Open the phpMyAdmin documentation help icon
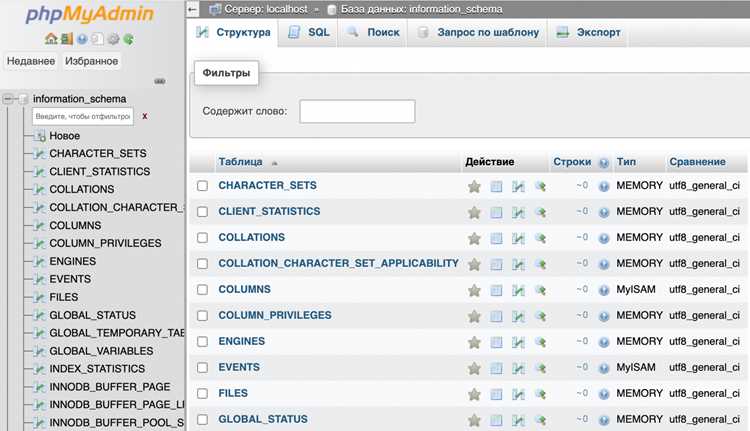Screen dimensions: 750x431 (x=82, y=39)
